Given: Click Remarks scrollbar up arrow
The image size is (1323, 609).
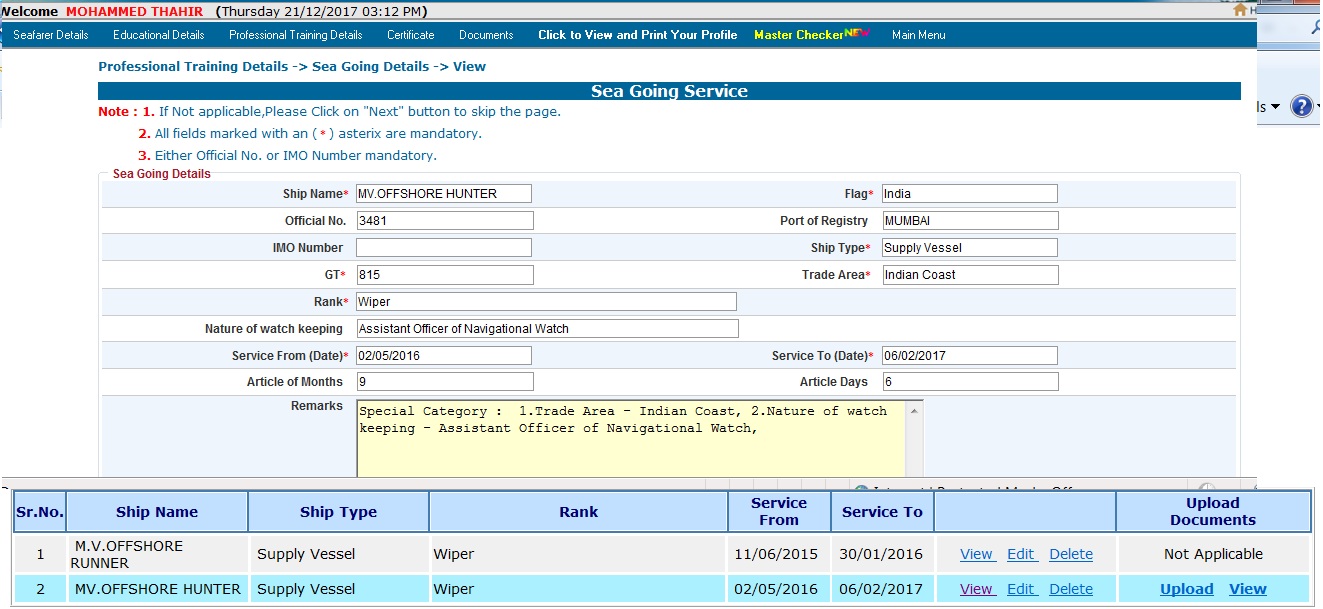Looking at the screenshot, I should (x=914, y=410).
